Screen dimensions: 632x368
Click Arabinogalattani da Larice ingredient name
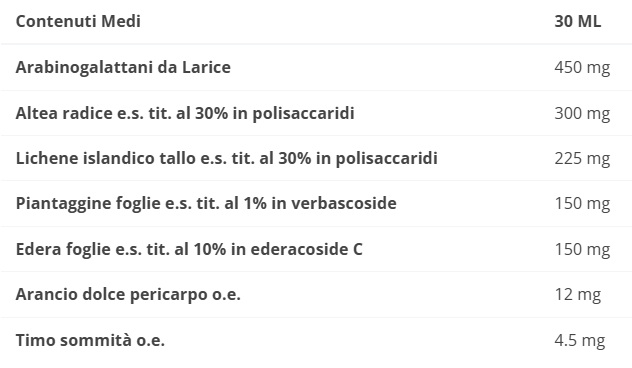123,67
